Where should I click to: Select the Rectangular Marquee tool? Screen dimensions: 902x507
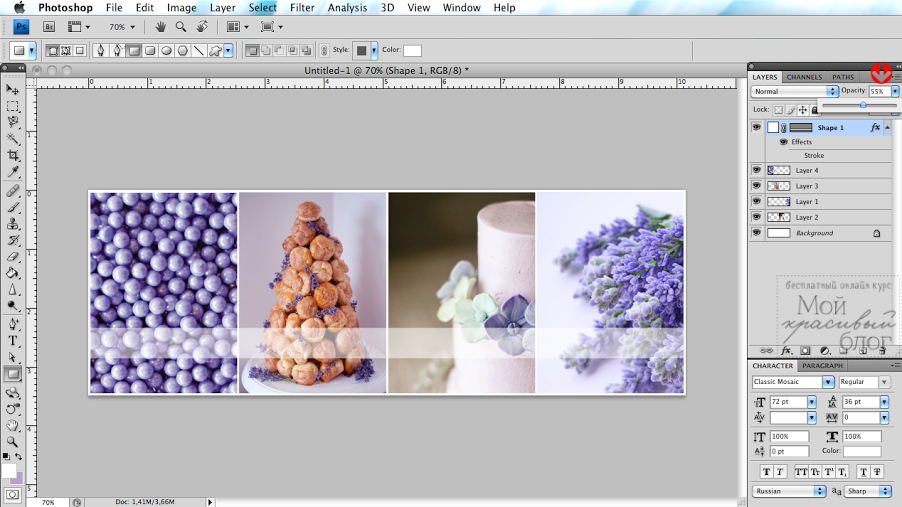point(12,106)
